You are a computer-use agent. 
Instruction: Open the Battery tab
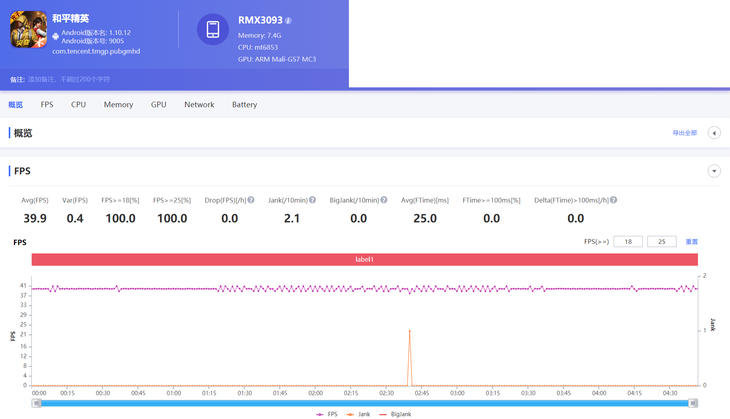pos(244,104)
